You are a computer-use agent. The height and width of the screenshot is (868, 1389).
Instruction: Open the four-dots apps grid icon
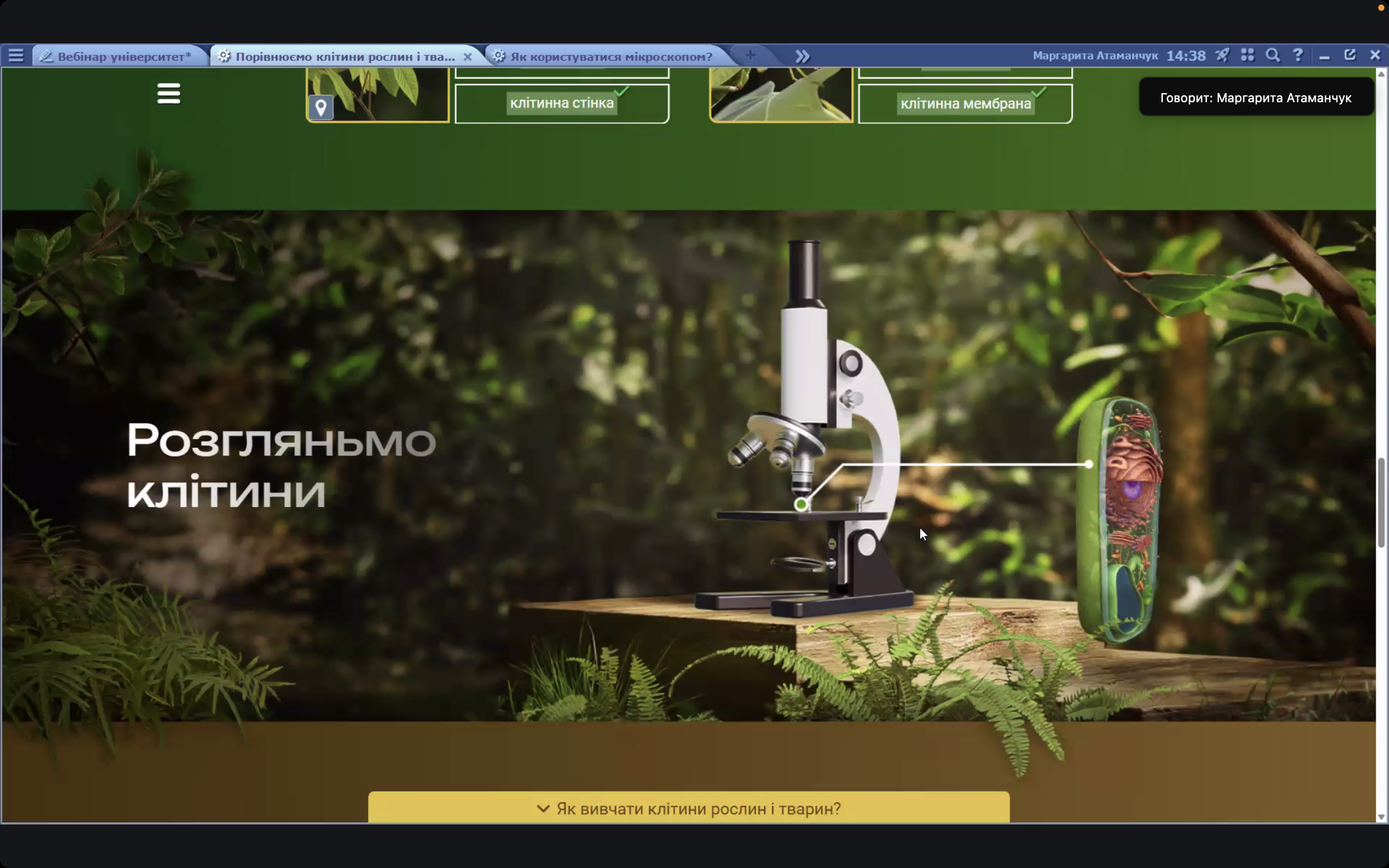[x=1247, y=55]
